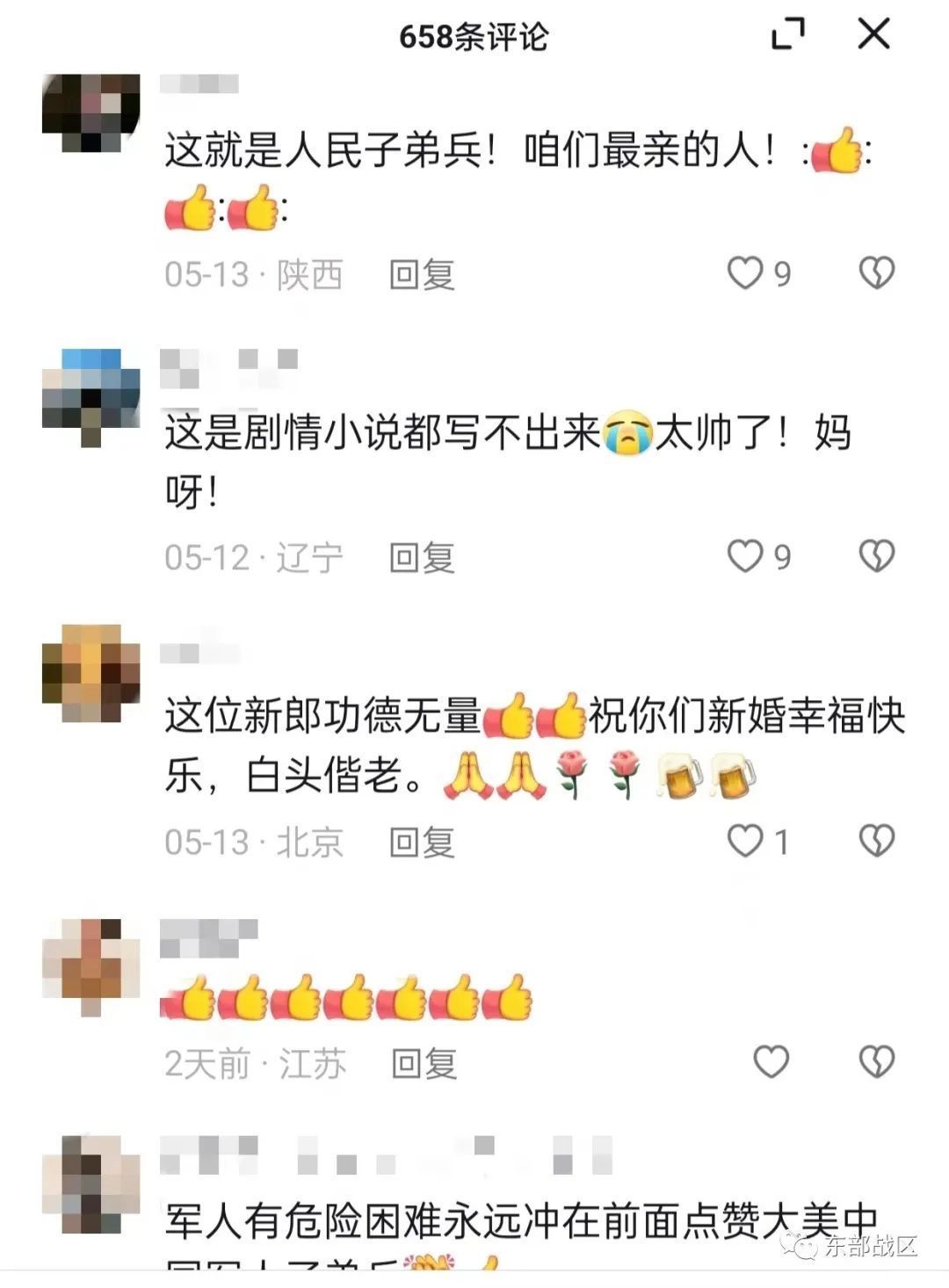Open avatar of the 北京 commenter

pos(91,673)
